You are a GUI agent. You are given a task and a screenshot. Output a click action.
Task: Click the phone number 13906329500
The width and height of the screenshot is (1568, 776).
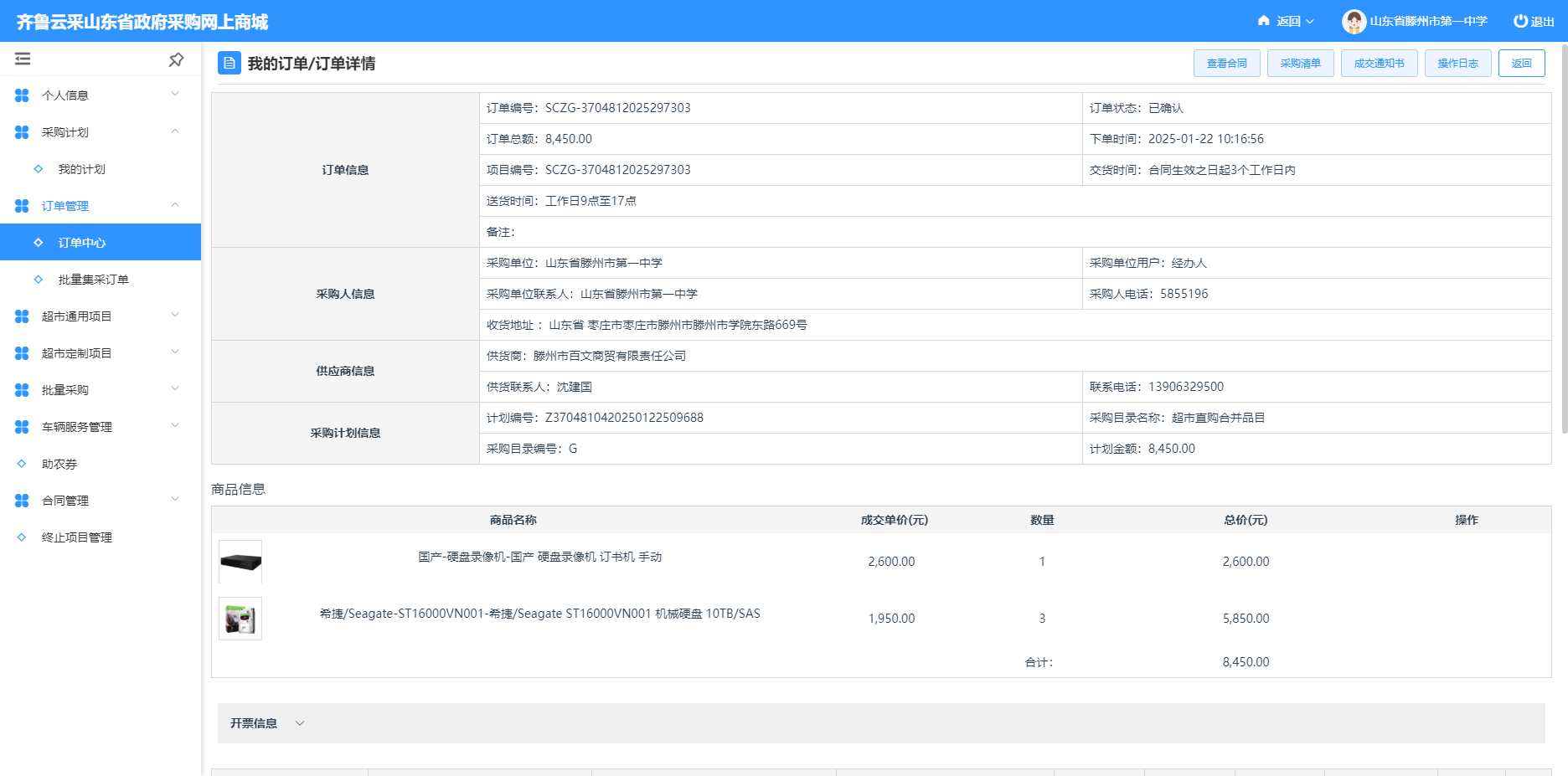[x=1186, y=387]
